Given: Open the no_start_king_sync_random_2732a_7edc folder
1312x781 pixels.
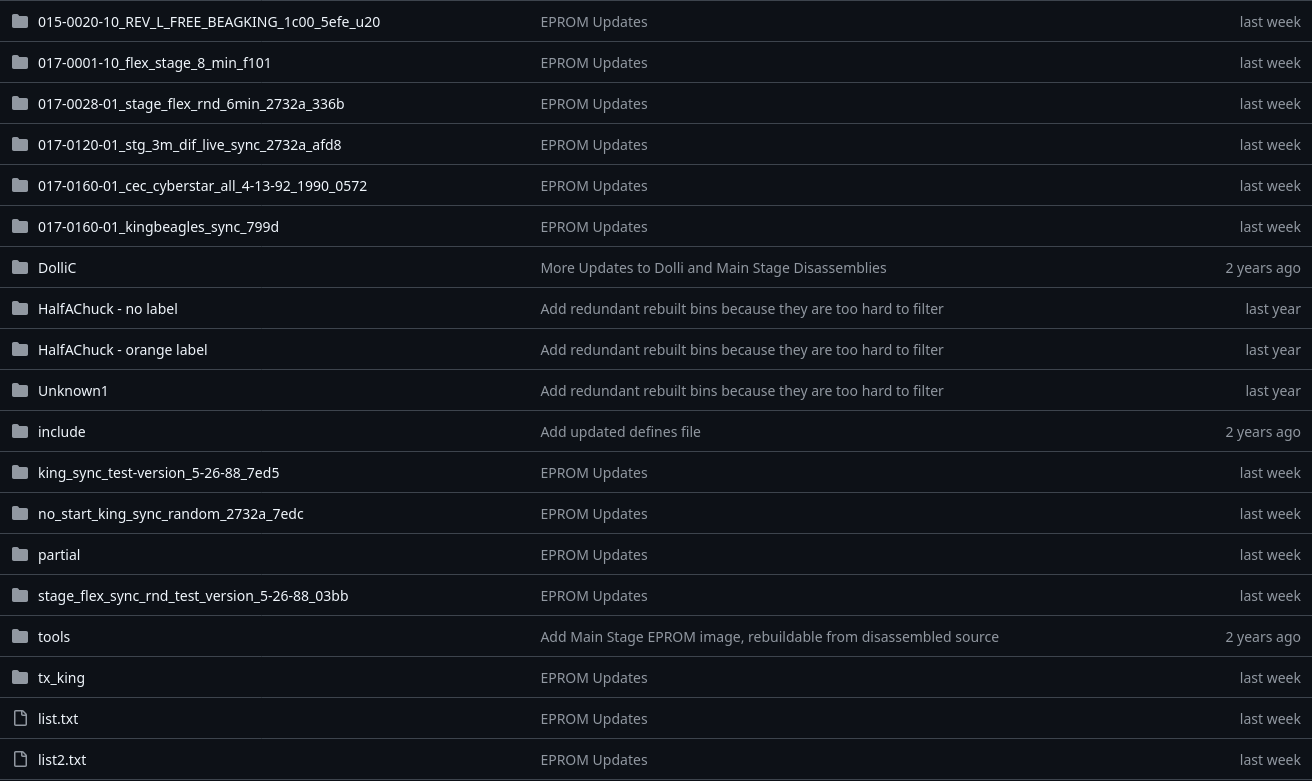Looking at the screenshot, I should click(170, 514).
